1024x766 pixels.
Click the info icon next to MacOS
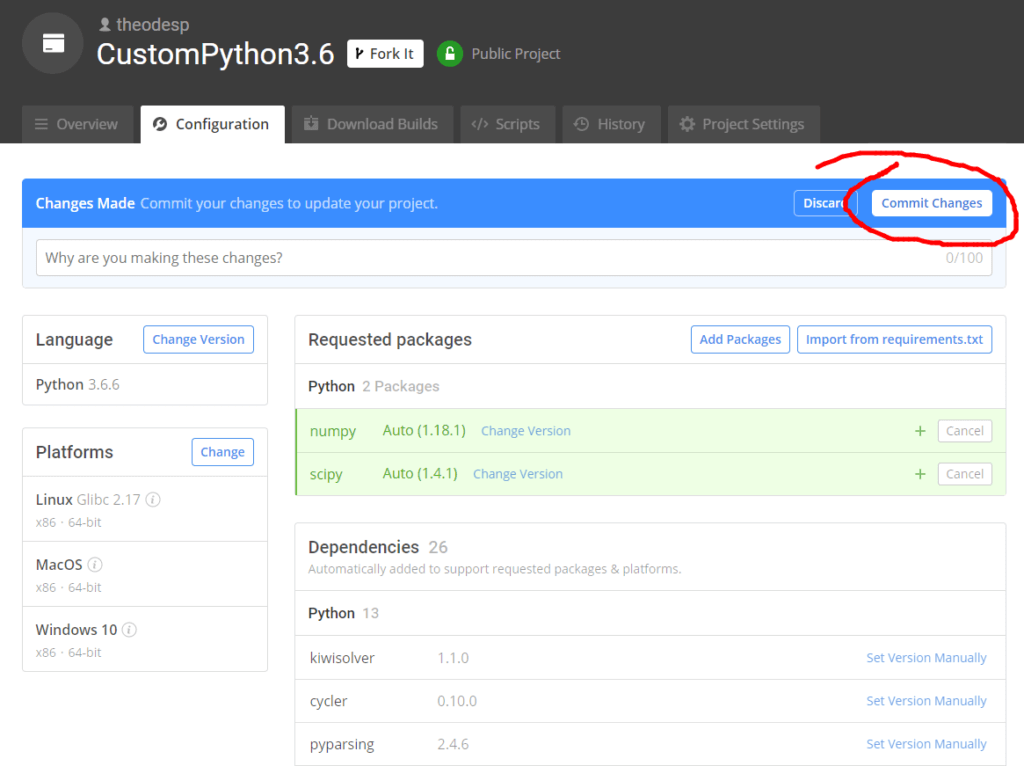[x=95, y=565]
